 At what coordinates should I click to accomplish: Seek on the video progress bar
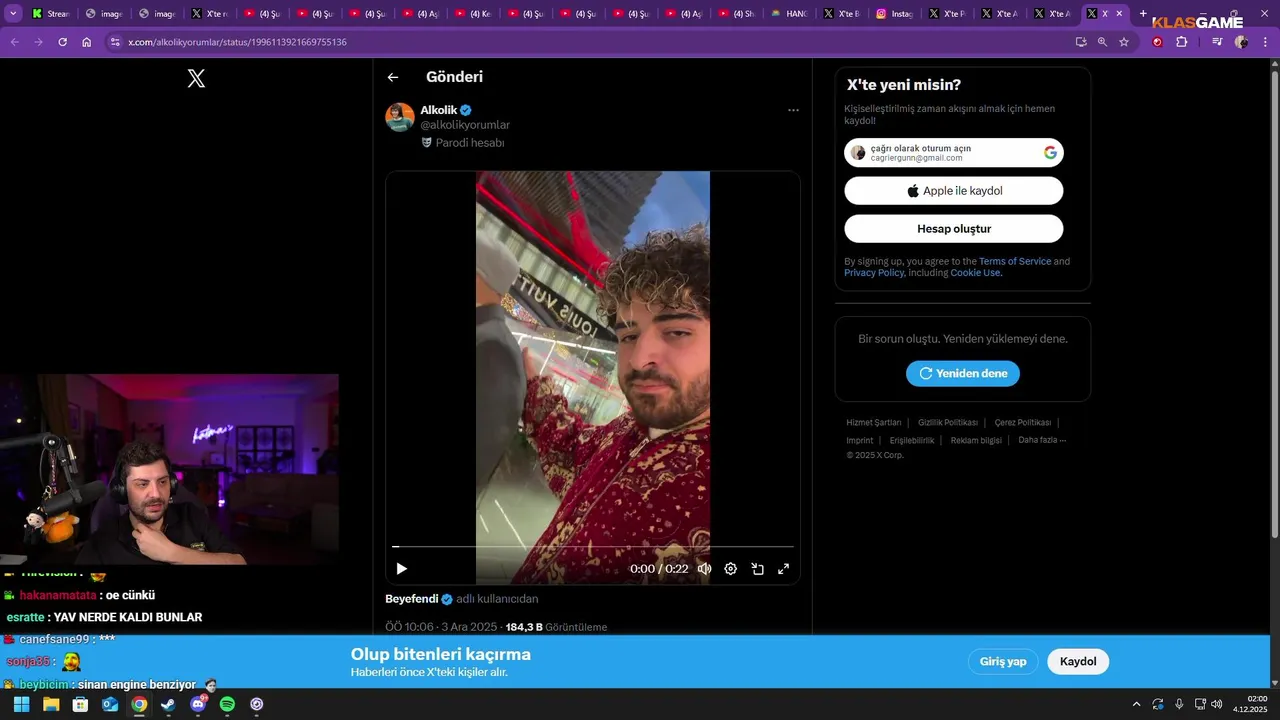tap(593, 547)
